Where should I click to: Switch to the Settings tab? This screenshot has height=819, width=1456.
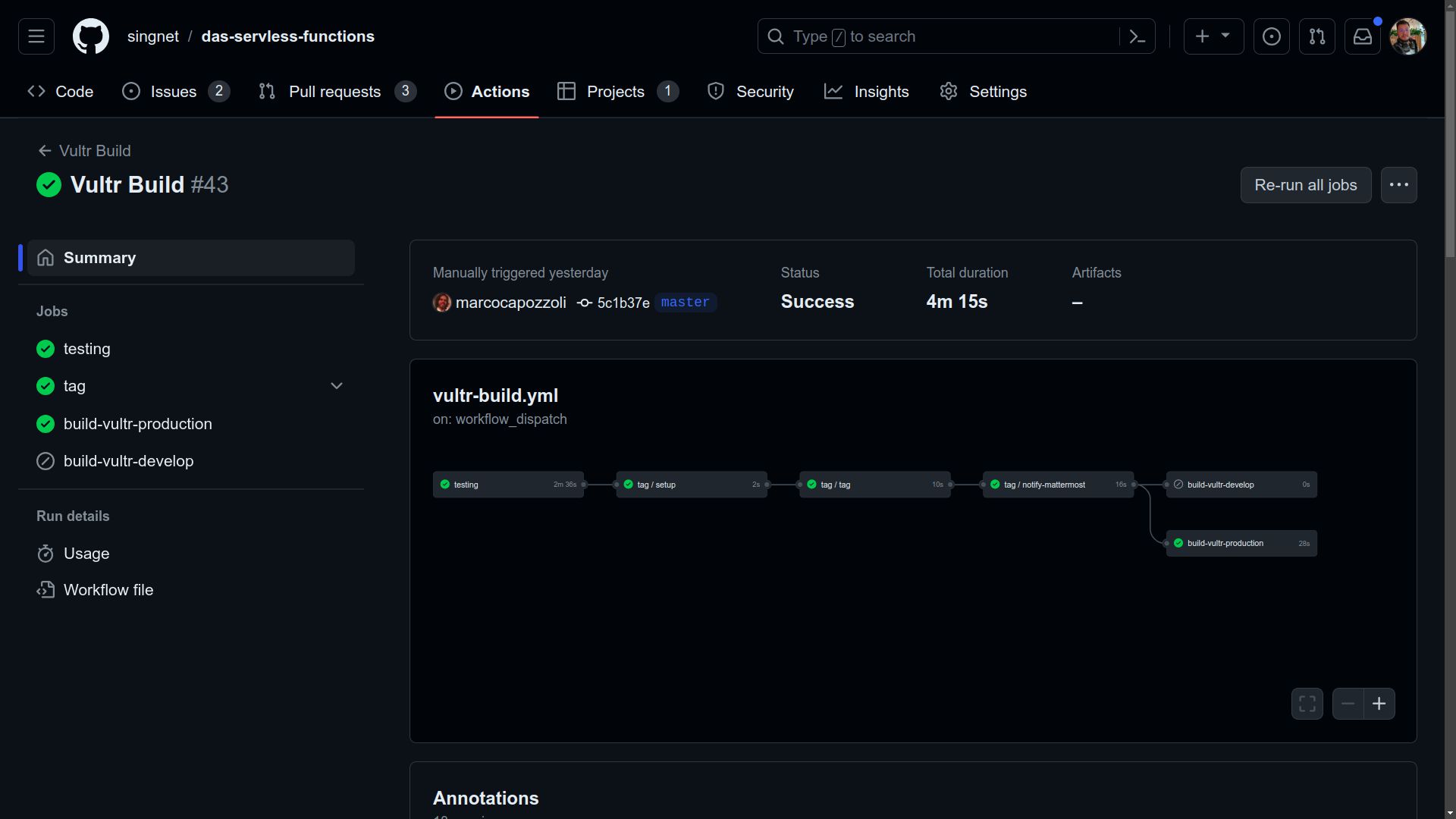[984, 92]
